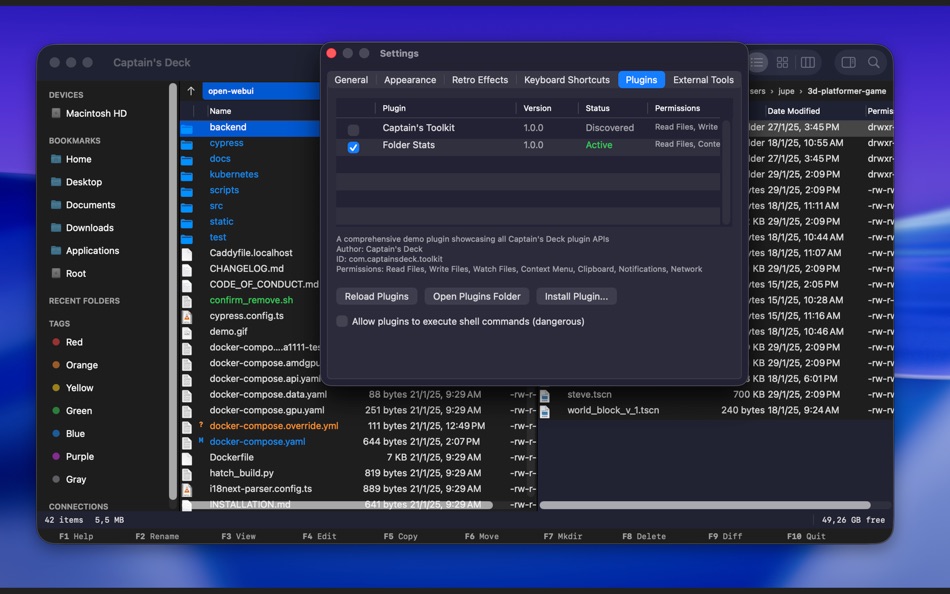The width and height of the screenshot is (950, 594).
Task: Click F1 Help in function bar
Action: (x=76, y=536)
